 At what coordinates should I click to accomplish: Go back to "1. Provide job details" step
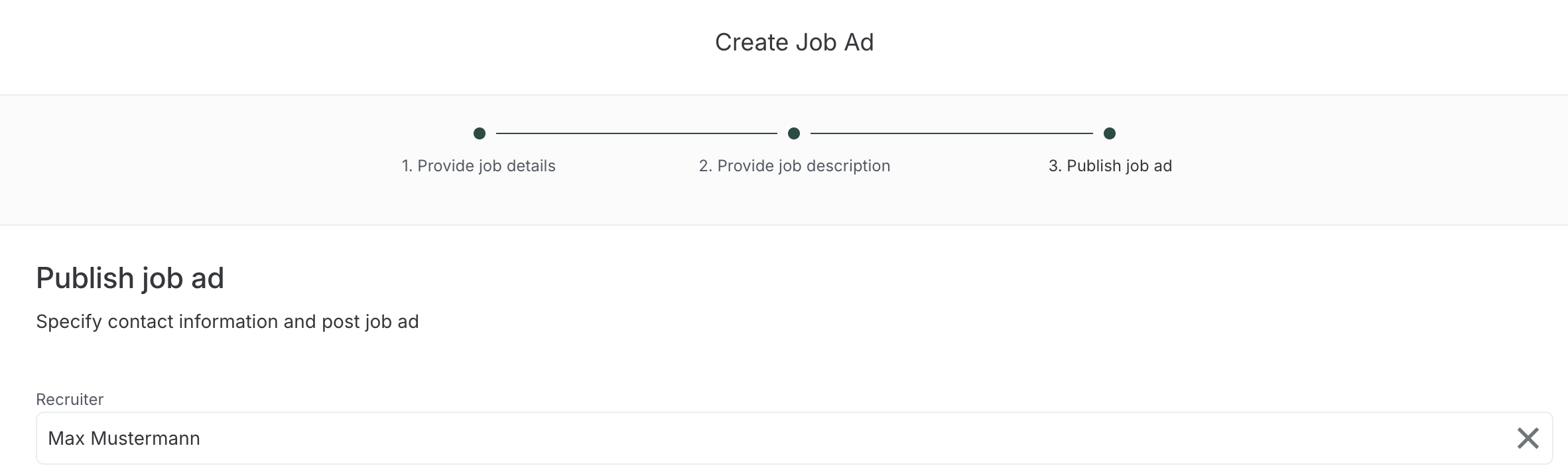[478, 166]
